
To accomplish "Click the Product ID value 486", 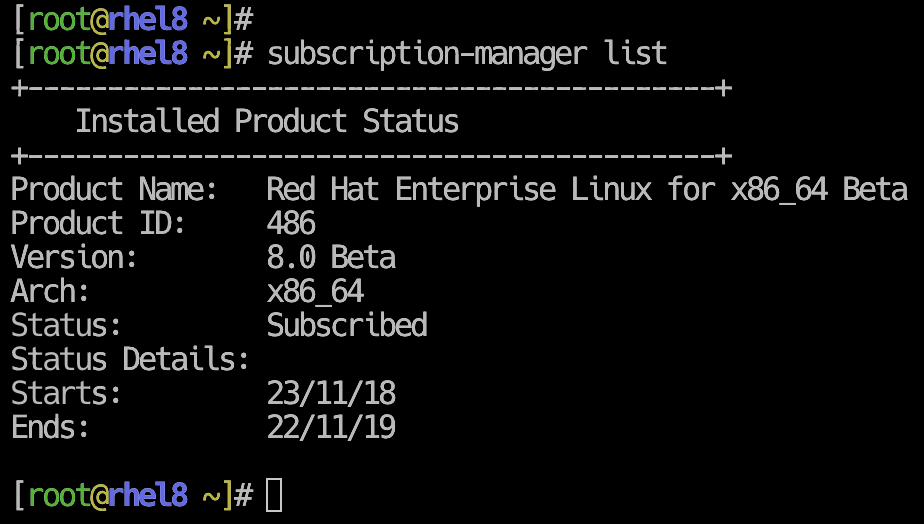I will pyautogui.click(x=291, y=223).
